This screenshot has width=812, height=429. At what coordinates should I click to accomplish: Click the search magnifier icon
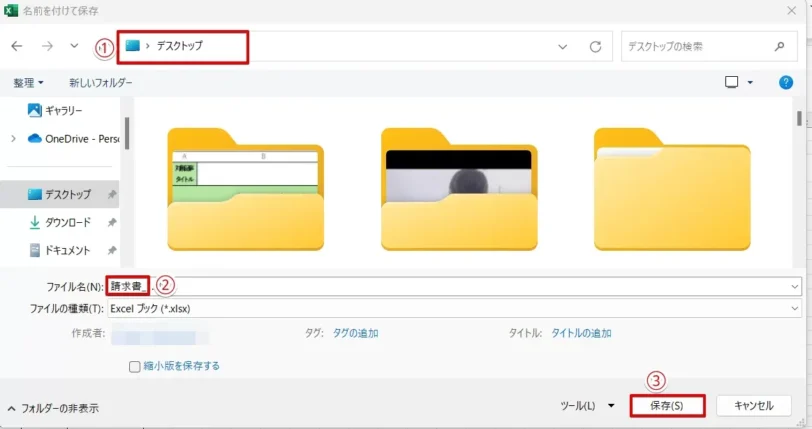[779, 47]
